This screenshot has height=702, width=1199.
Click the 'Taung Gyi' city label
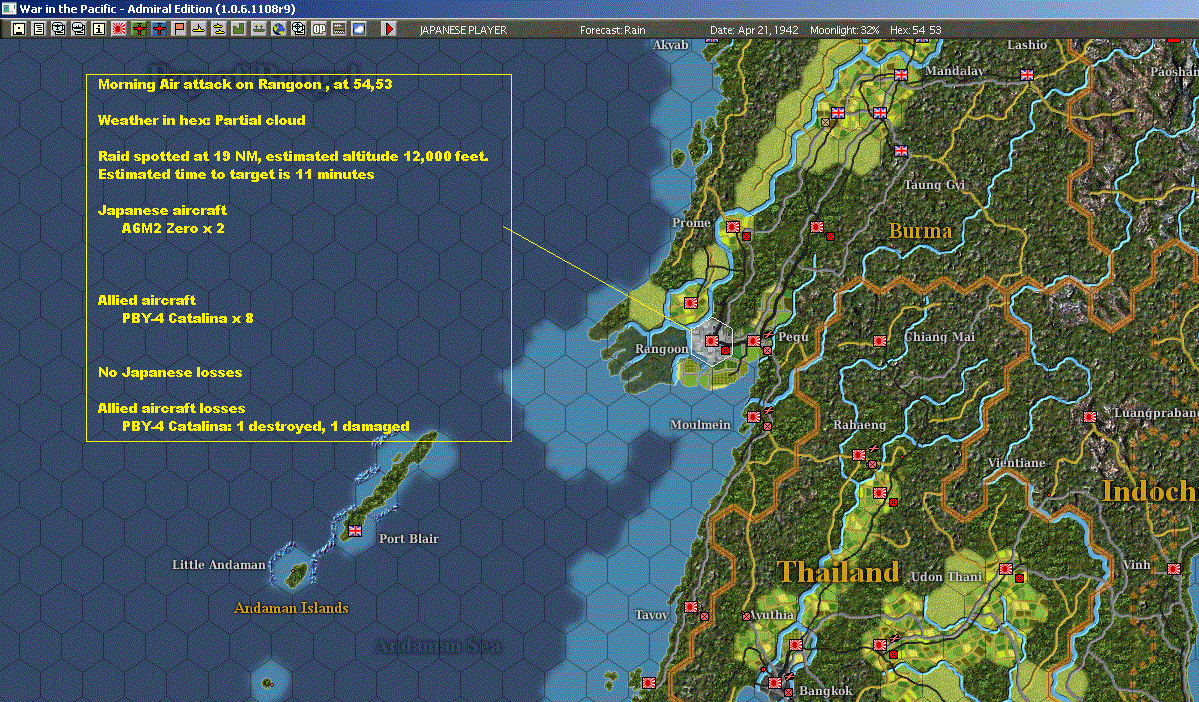coord(934,185)
